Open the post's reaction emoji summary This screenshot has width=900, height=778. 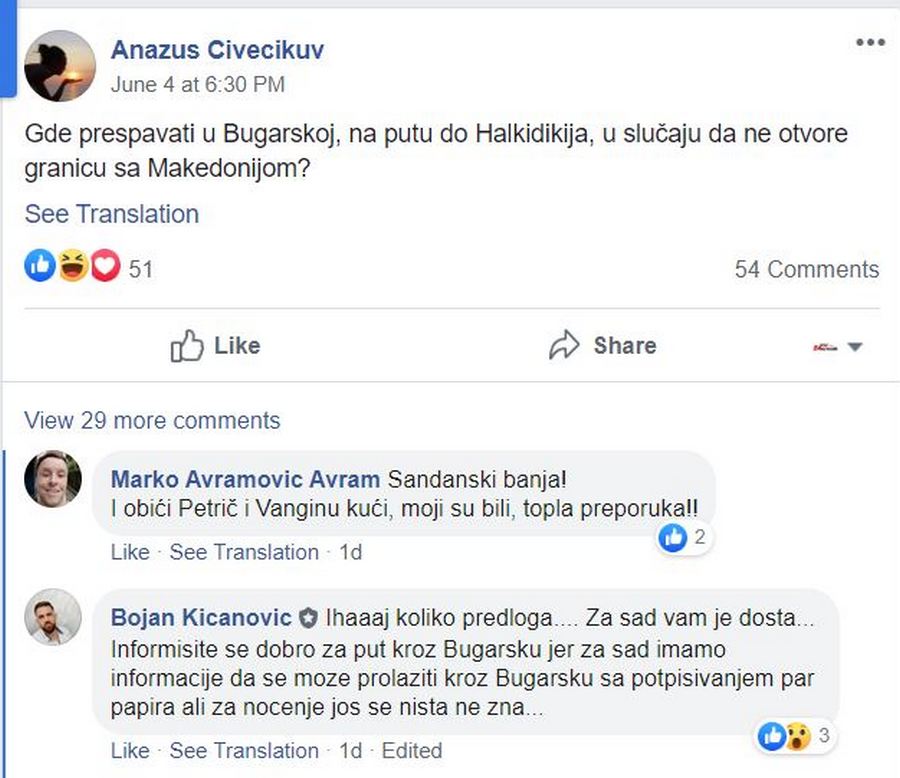[x=72, y=268]
